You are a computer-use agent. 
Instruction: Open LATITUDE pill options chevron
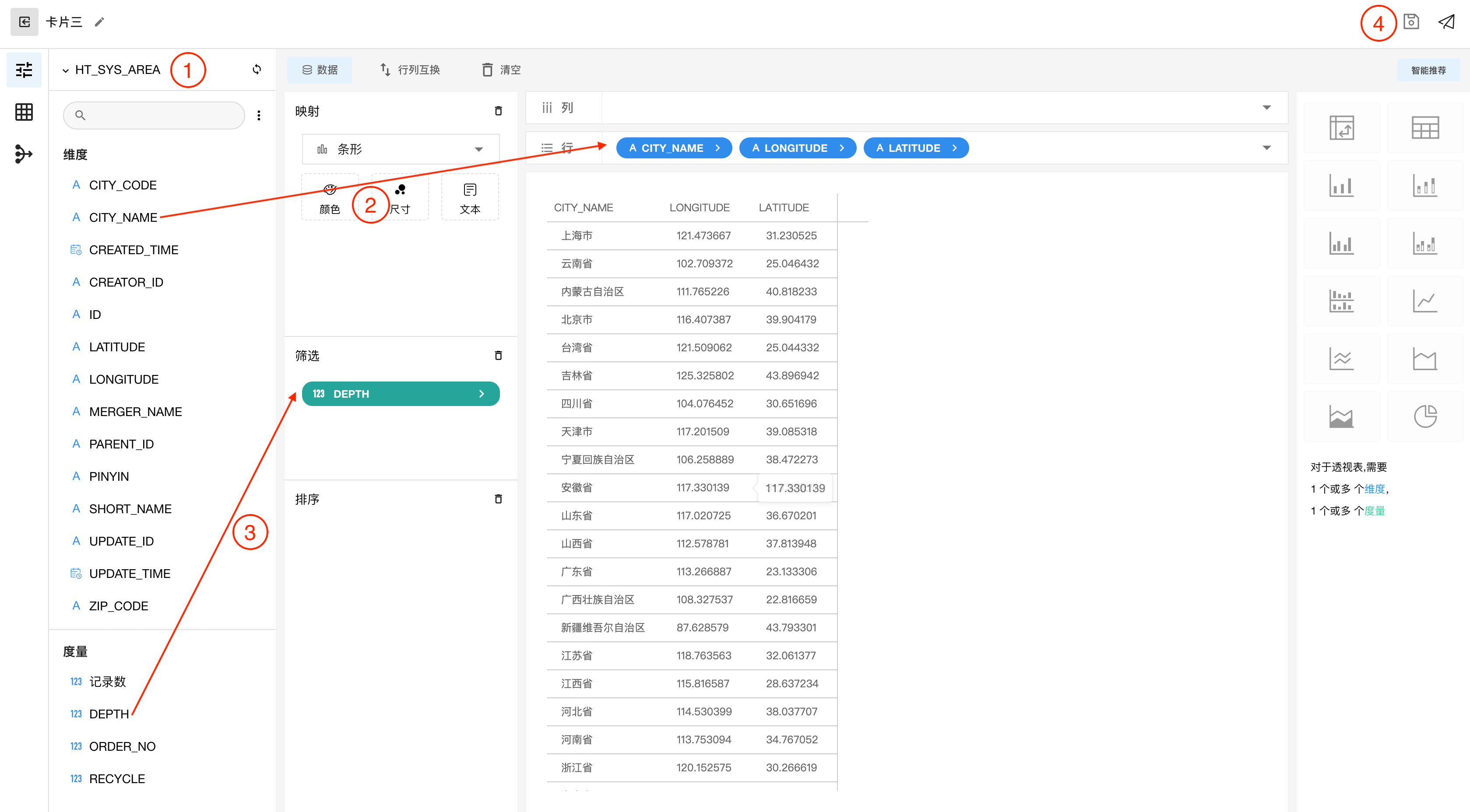pos(954,148)
